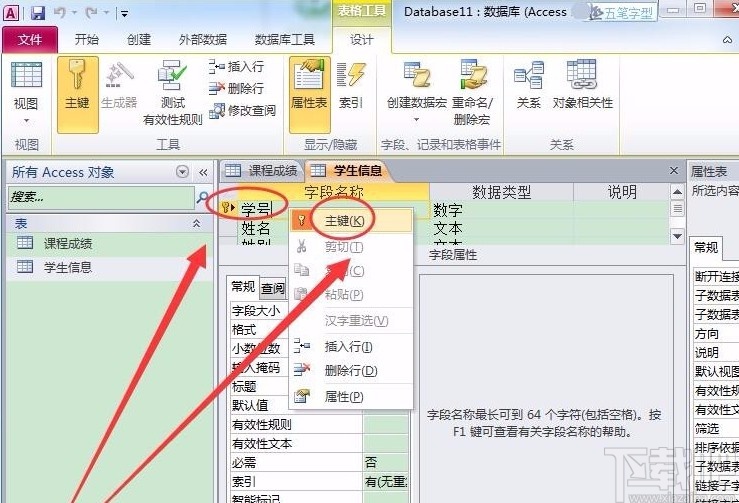Choose 属性(P) in the context menu
This screenshot has height=503, width=739.
click(x=352, y=397)
